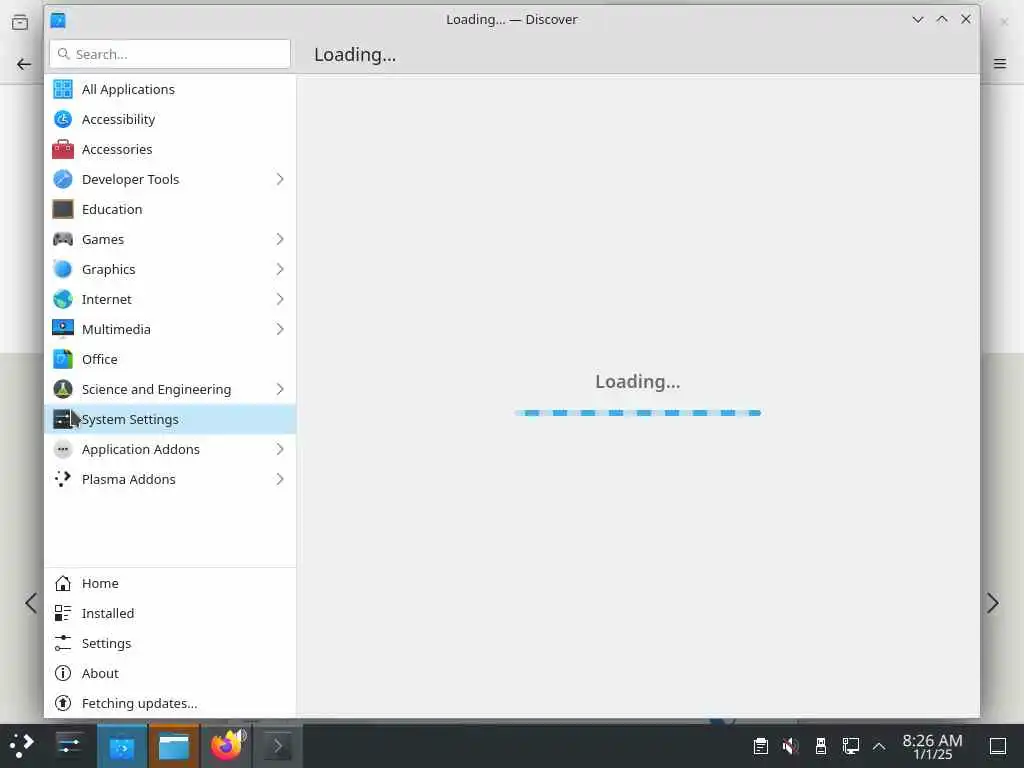Show hidden system tray icons
The width and height of the screenshot is (1024, 768).
[879, 746]
